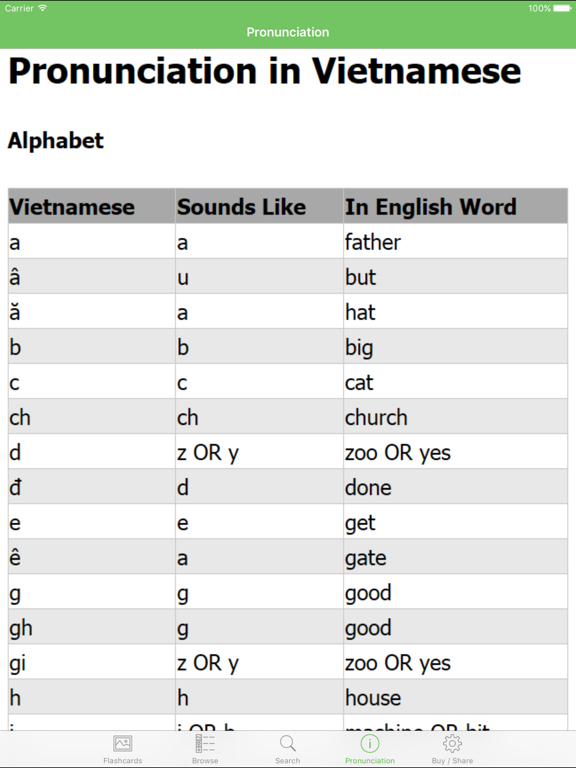Tap the 'đ' Vietnamese letter cell

pos(92,487)
